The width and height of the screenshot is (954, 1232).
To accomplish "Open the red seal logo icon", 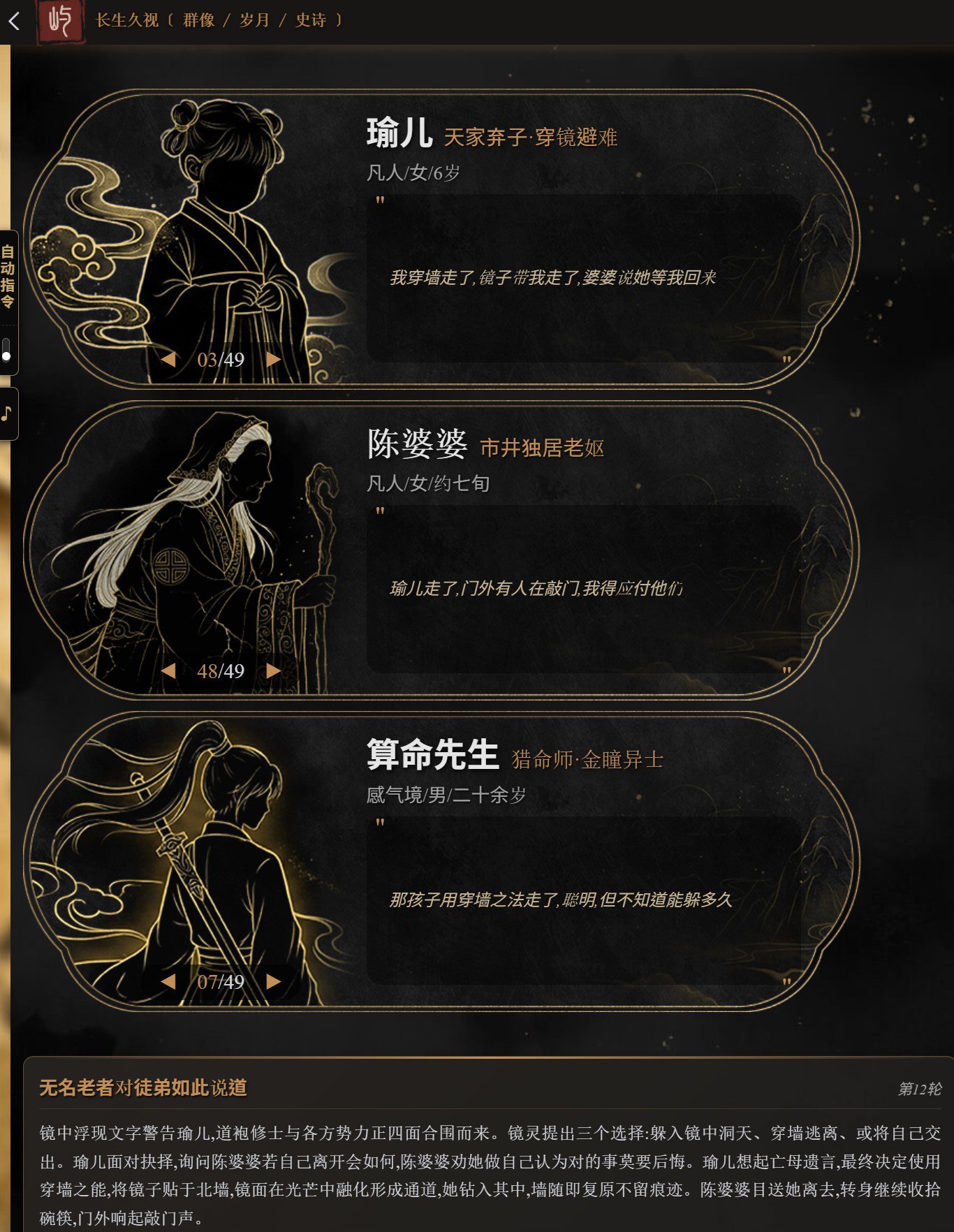I will [61, 22].
